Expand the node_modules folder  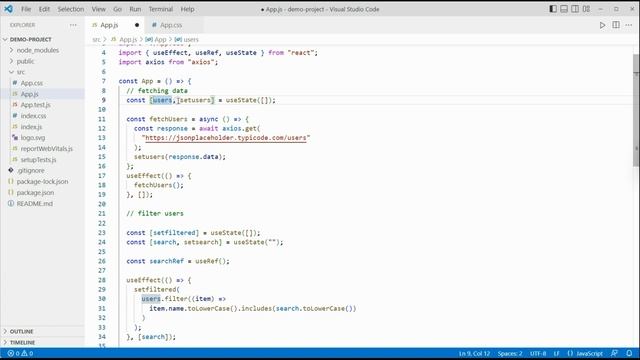38,50
